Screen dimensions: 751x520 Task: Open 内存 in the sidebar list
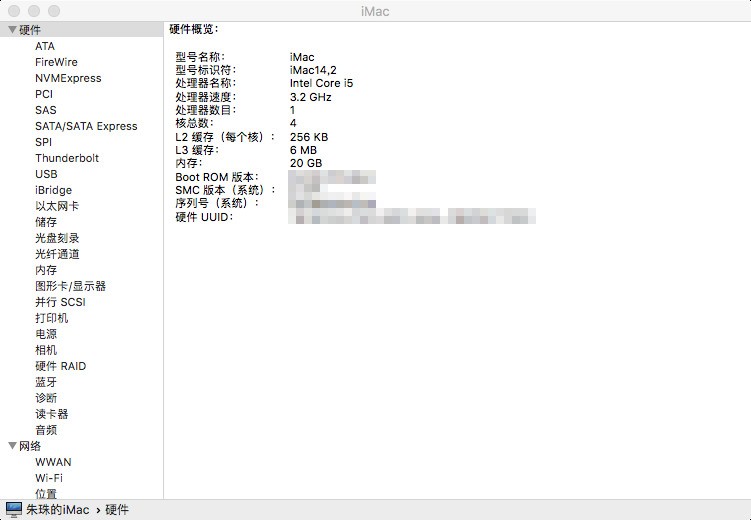point(46,270)
